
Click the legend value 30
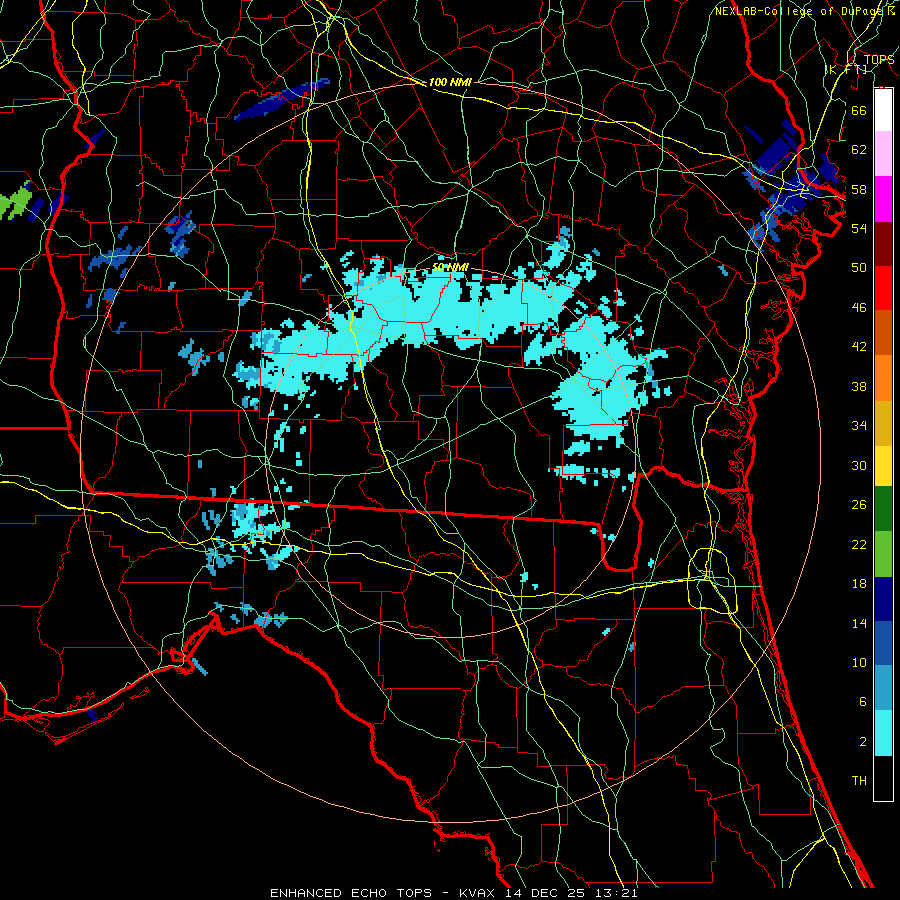coord(859,465)
